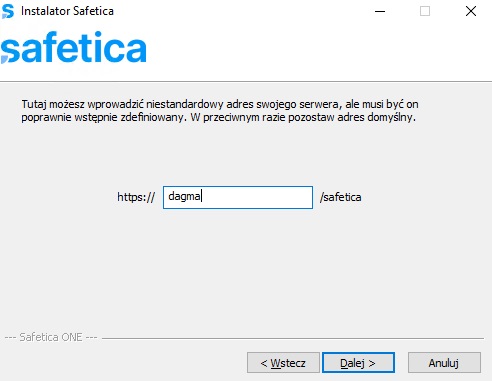
Task: Click the horizontal separator line beside Safetica ONE
Action: (x=293, y=338)
